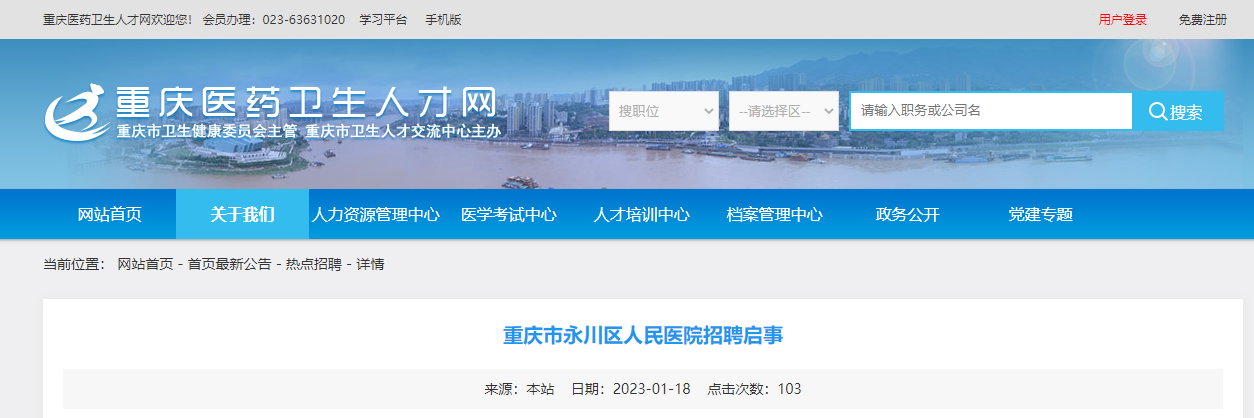This screenshot has height=418, width=1254.
Task: Click the date text 2023-01-18
Action: click(x=652, y=389)
